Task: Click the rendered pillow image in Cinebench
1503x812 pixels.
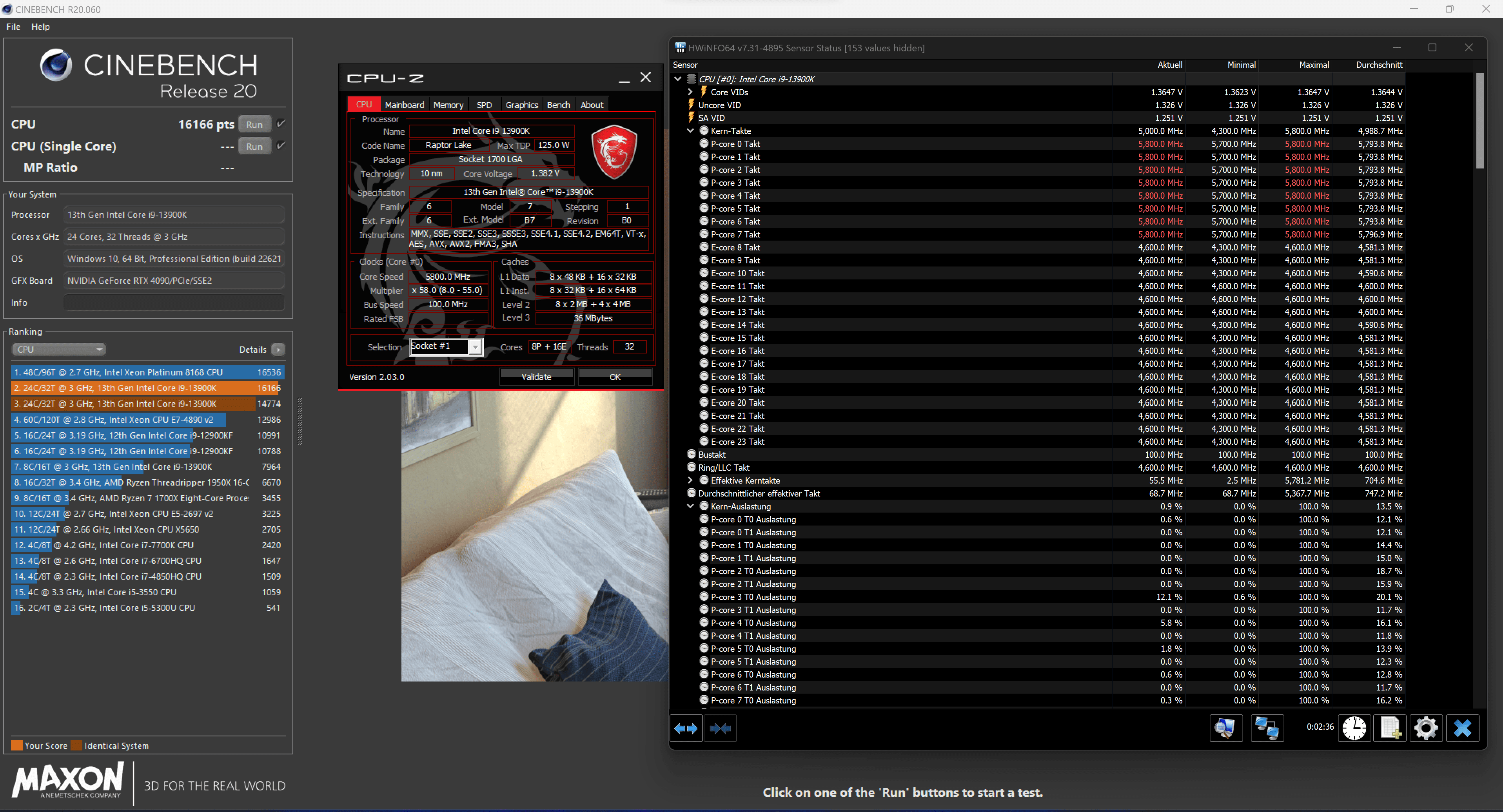Action: pyautogui.click(x=534, y=536)
